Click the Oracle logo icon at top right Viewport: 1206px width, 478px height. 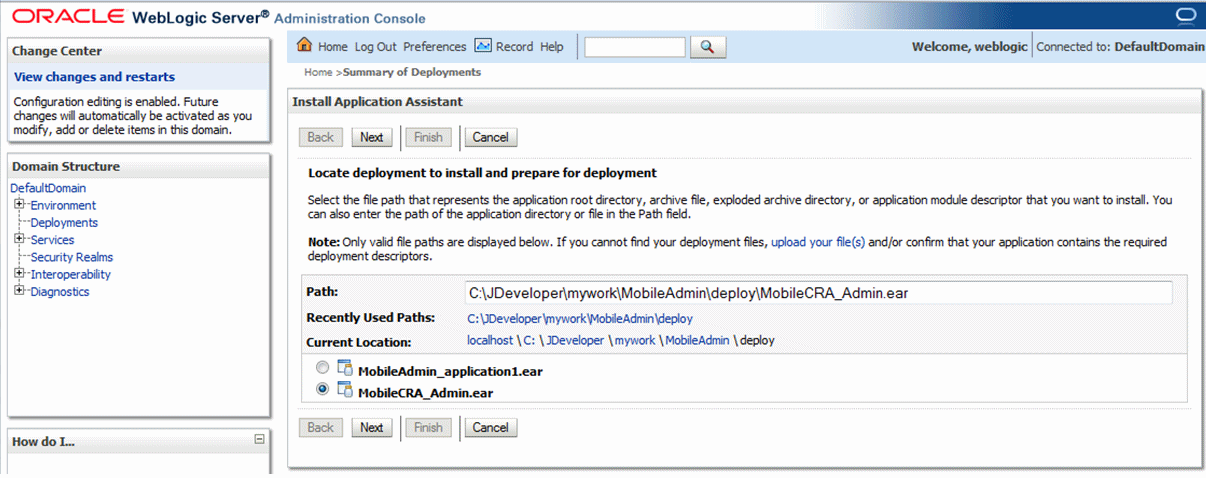tap(1185, 15)
